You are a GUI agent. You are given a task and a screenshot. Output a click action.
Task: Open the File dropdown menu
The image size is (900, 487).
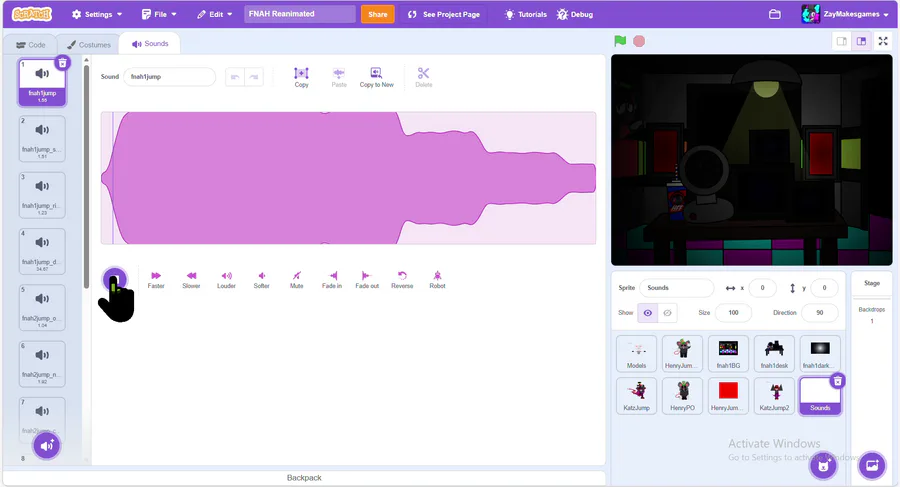[159, 14]
